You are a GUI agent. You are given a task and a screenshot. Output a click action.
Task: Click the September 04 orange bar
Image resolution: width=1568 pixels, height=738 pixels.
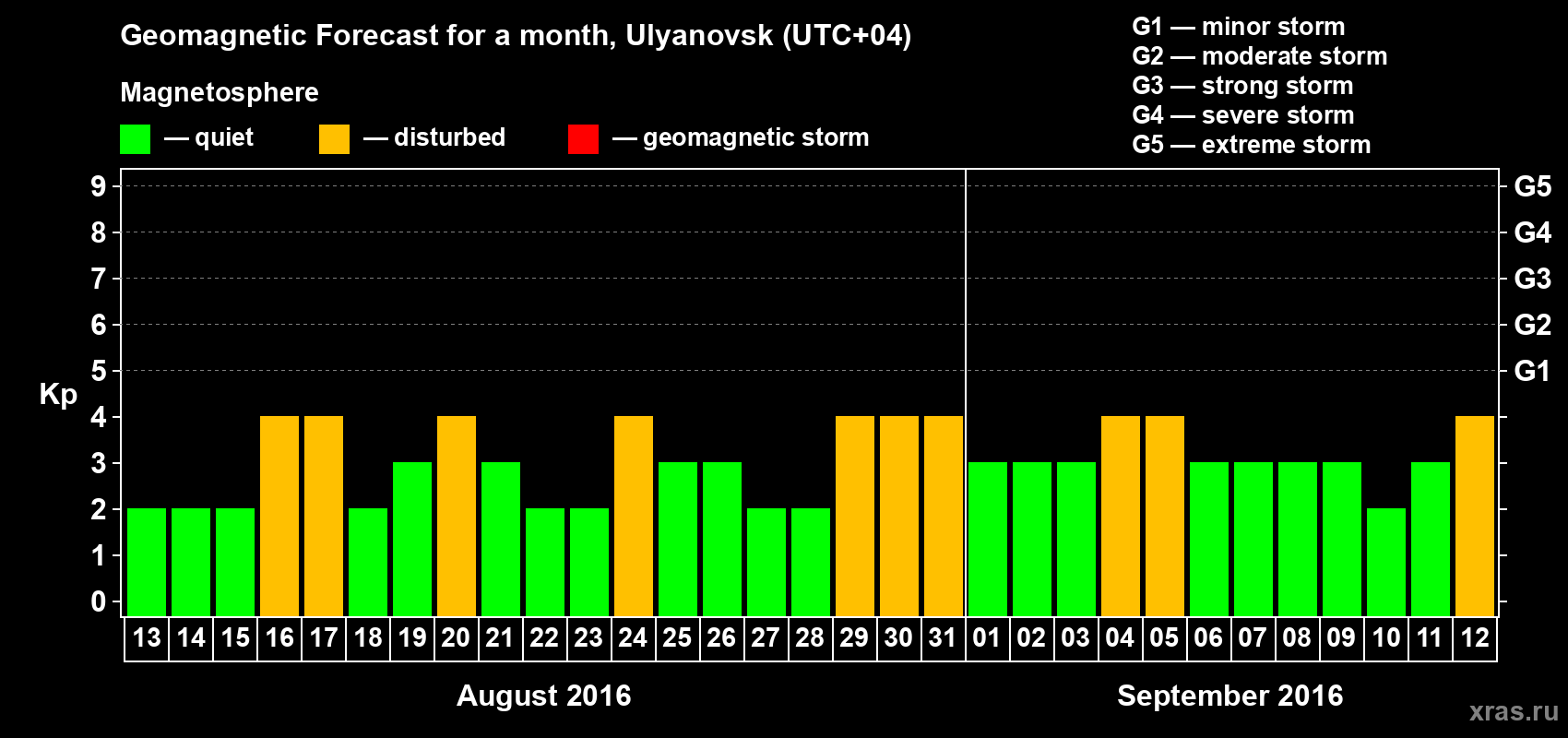tap(1121, 516)
